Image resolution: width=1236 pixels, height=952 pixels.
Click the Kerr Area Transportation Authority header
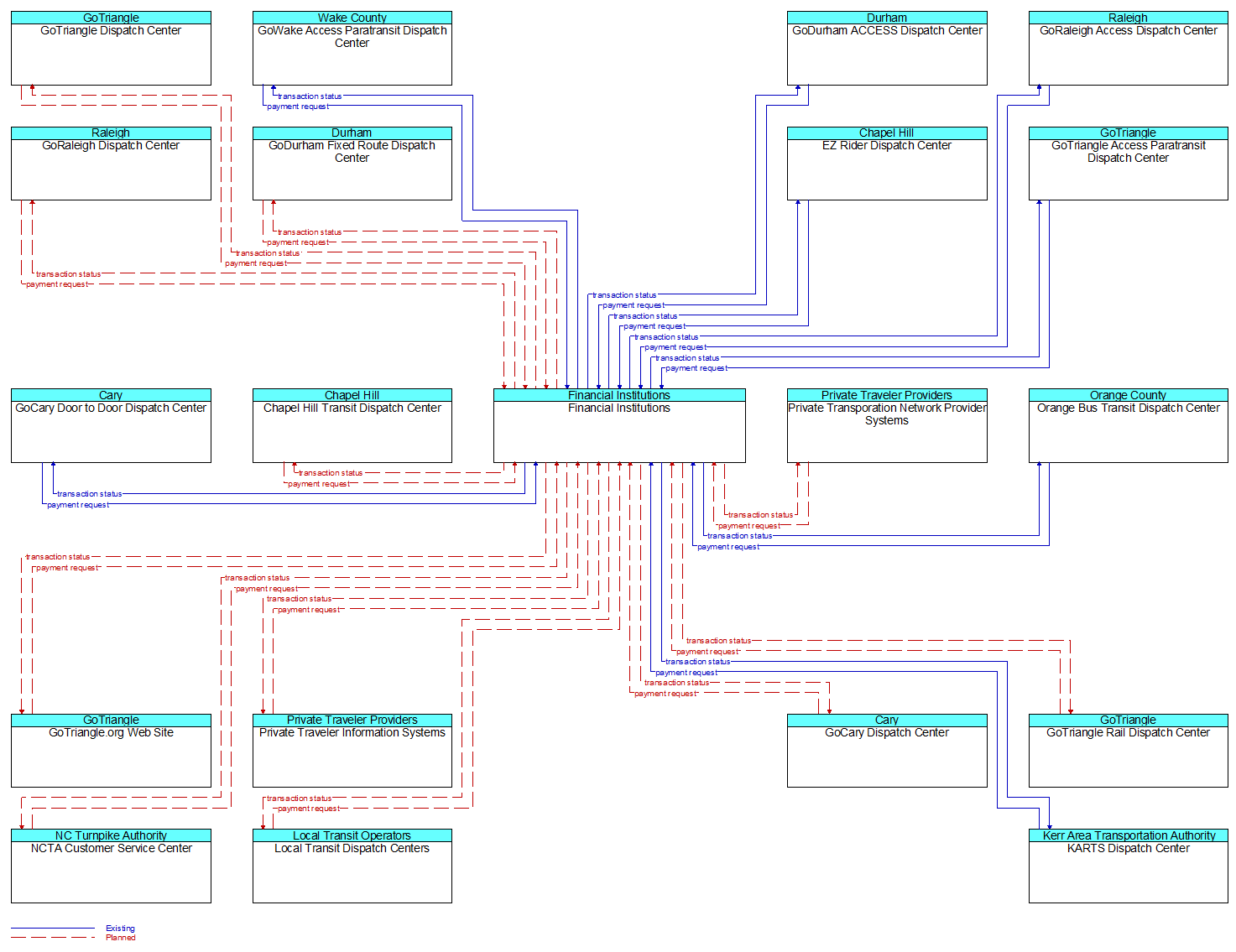pos(1129,835)
